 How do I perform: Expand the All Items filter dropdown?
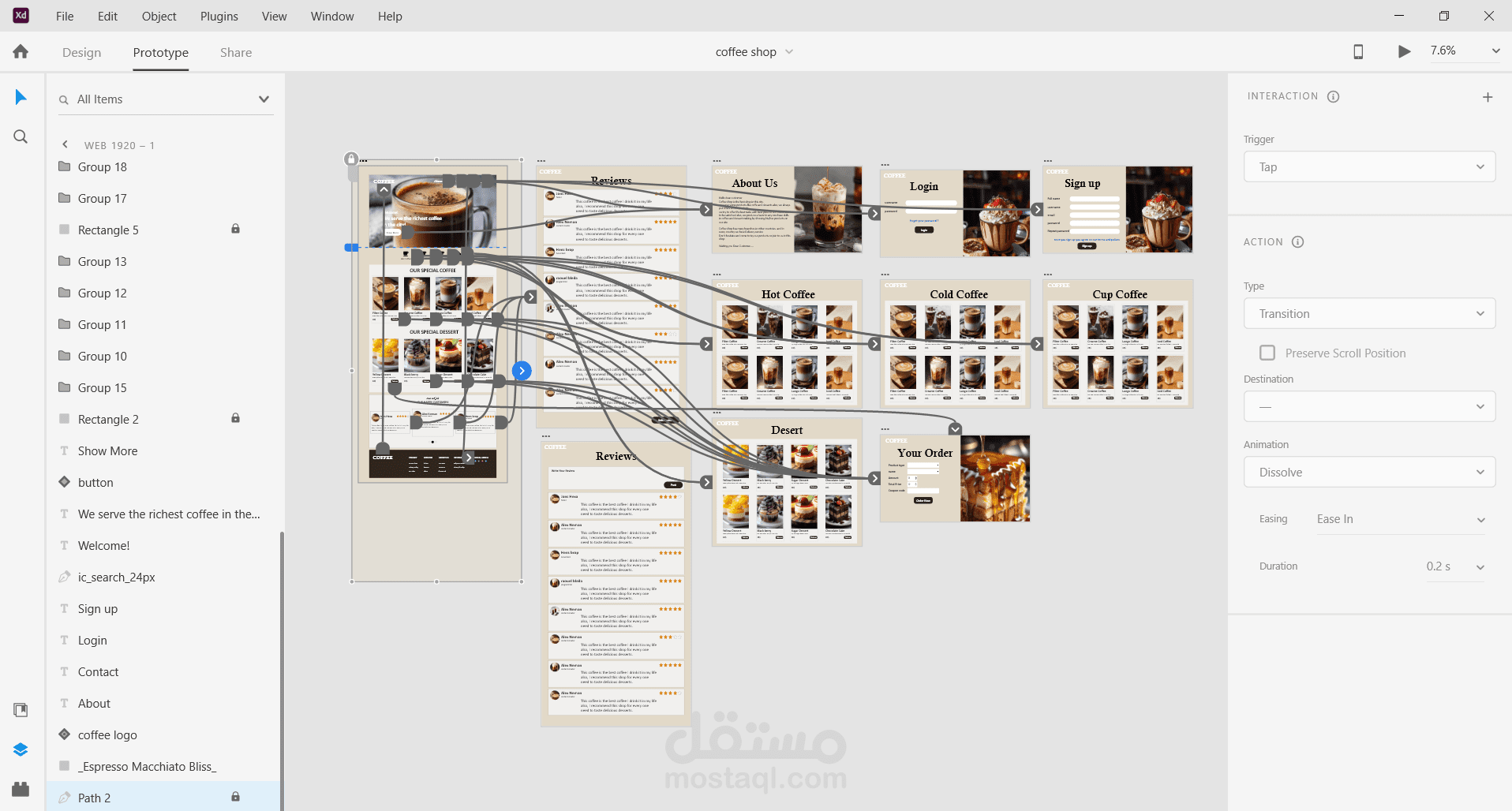pyautogui.click(x=264, y=99)
